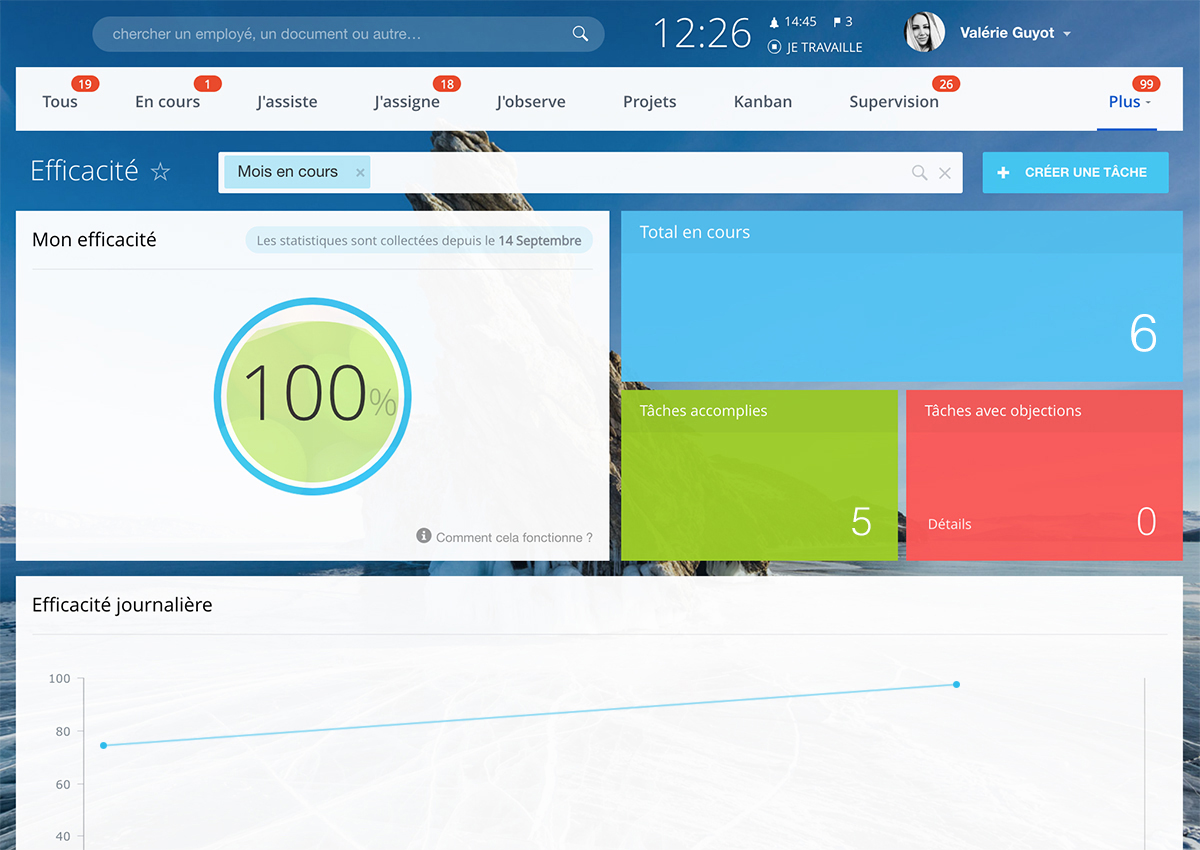Viewport: 1200px width, 850px height.
Task: Click the alarm bell icon showing 14:45
Action: click(774, 22)
